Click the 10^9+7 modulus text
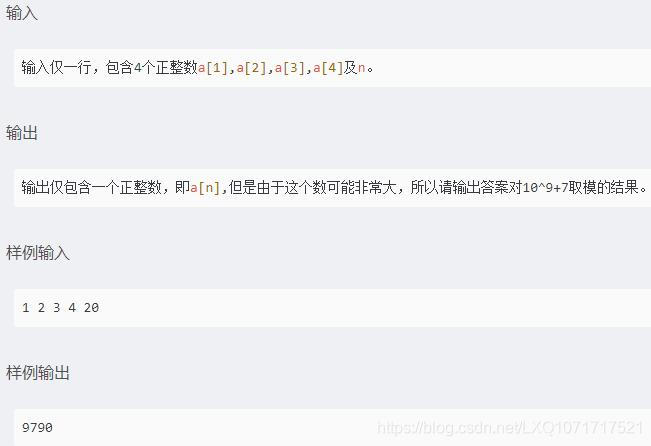 point(545,188)
